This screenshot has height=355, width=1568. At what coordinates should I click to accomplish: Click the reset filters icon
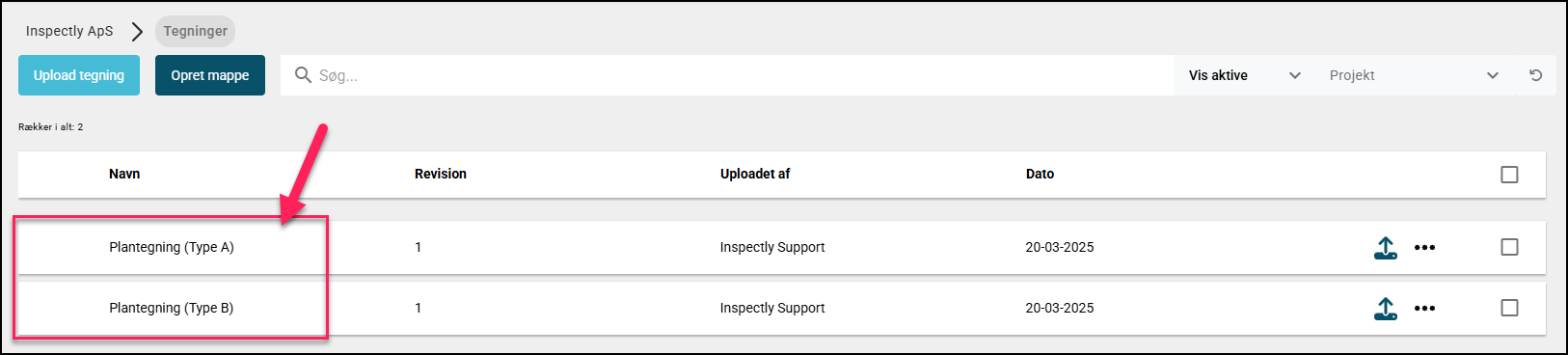click(x=1536, y=75)
